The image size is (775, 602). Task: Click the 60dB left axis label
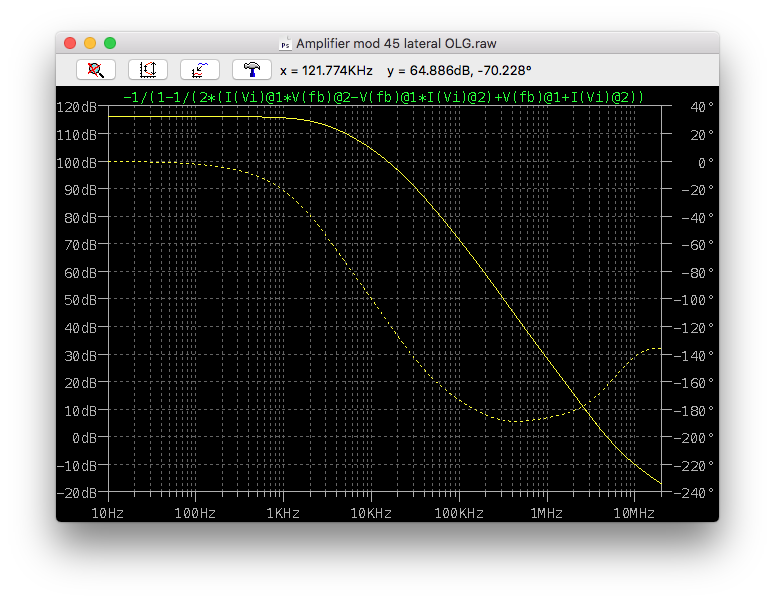coord(81,272)
